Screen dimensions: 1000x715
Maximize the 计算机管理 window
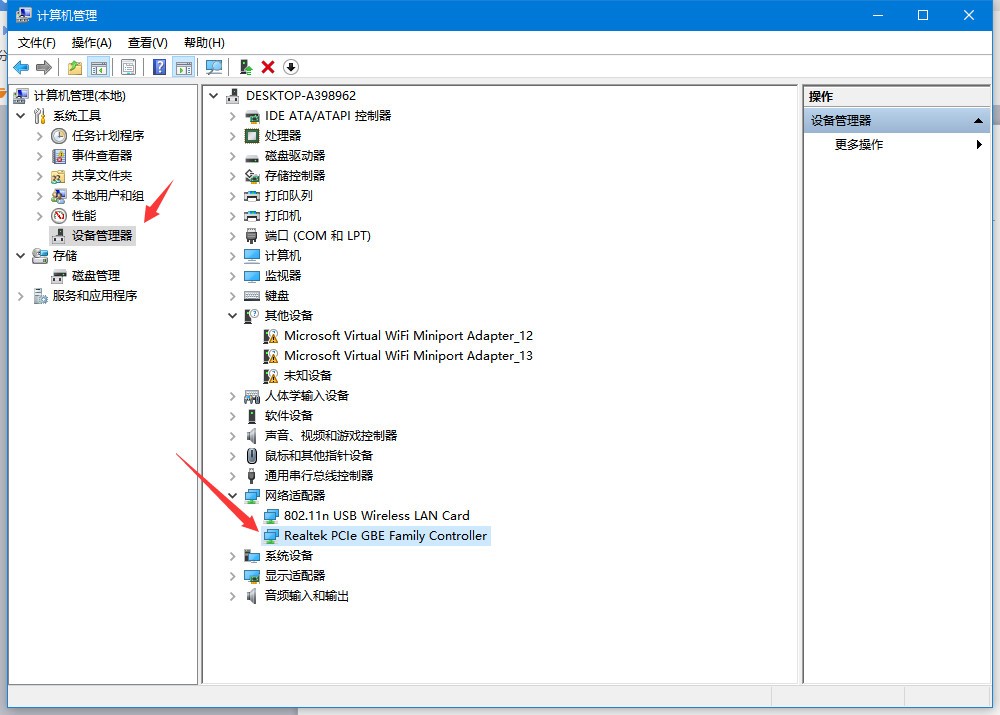pyautogui.click(x=923, y=15)
